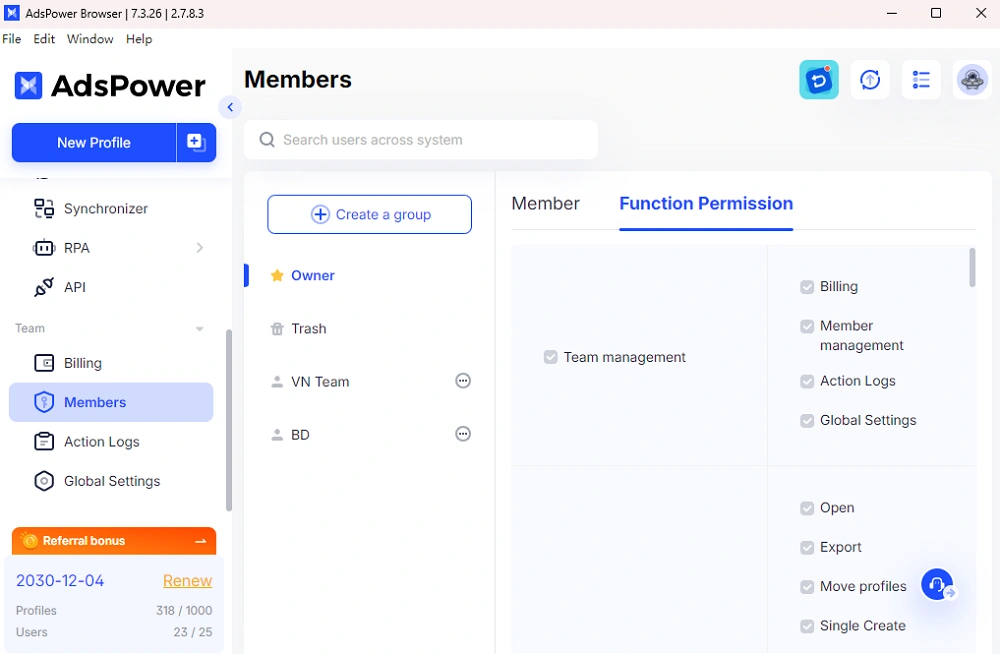Open the Referral bonus banner arrow
1000x654 pixels.
coord(200,541)
